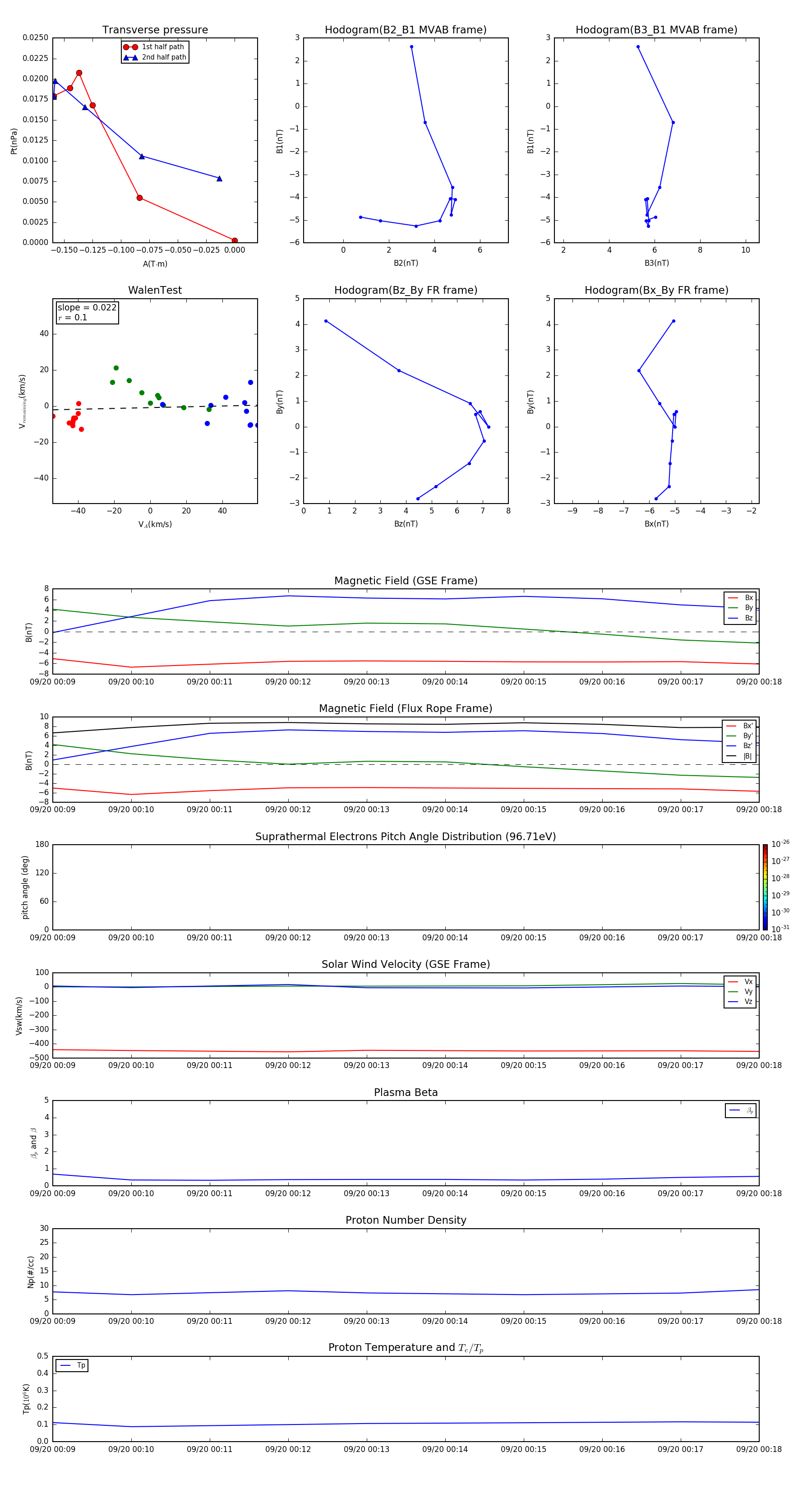Click the 'Vz' entry in velocity legend
812x1489 pixels.
740,1002
